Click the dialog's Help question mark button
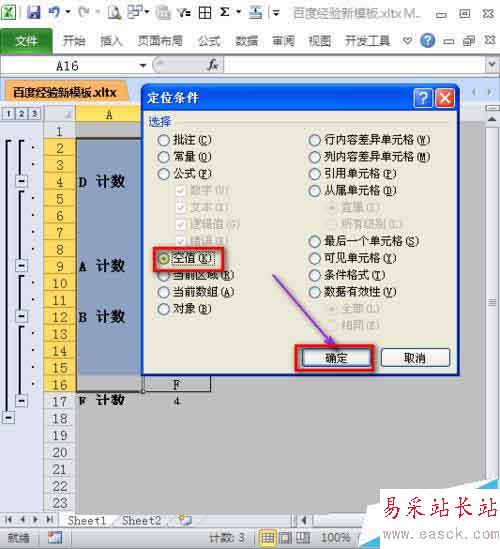Screen dimensions: 500x549 [423, 98]
